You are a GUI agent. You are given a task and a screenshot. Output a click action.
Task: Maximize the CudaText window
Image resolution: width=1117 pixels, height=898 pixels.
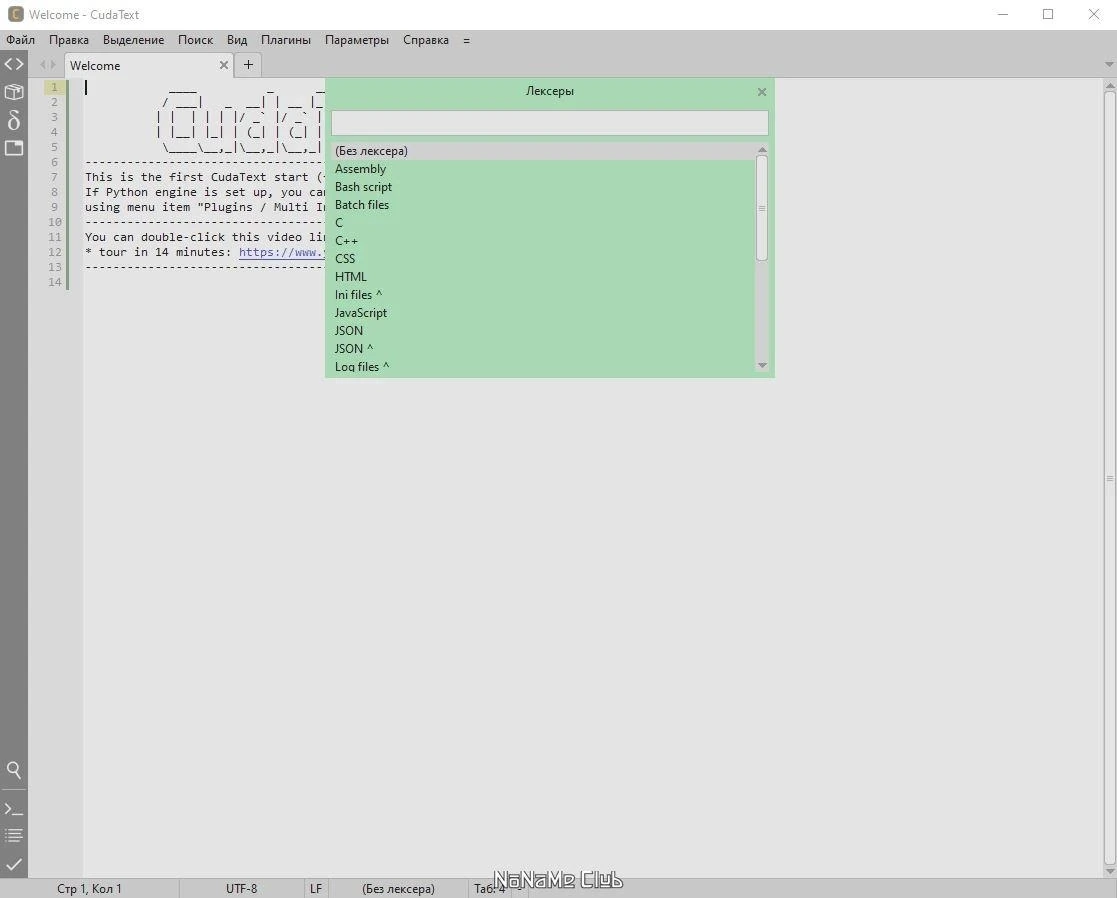(x=1048, y=14)
